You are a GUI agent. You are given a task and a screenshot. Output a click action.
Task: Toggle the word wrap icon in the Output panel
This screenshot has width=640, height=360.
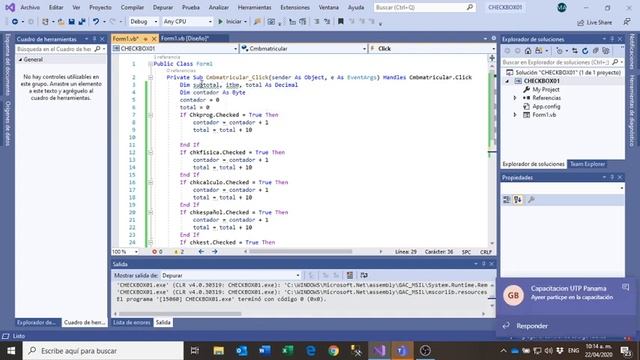tap(364, 275)
